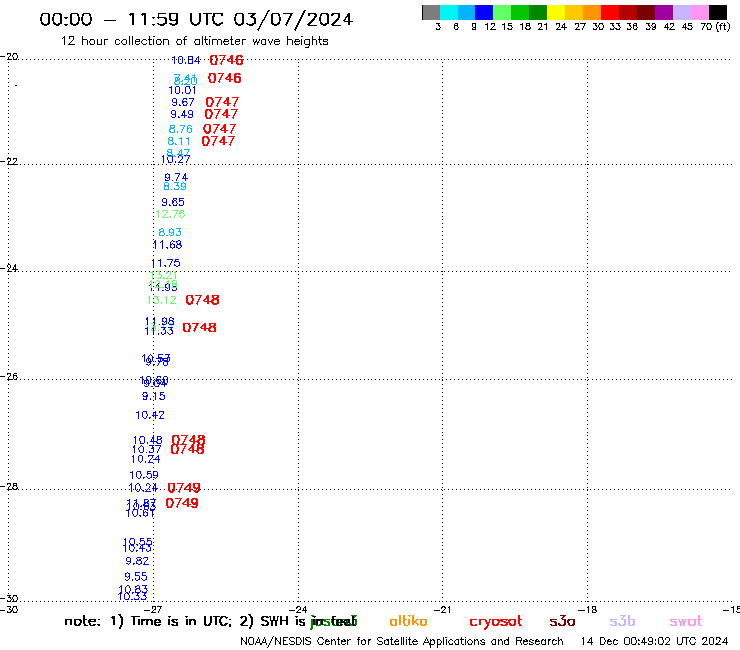Screen dimensions: 740x650
Task: Click the 0747 time label beside 9.67
Action: [x=222, y=102]
